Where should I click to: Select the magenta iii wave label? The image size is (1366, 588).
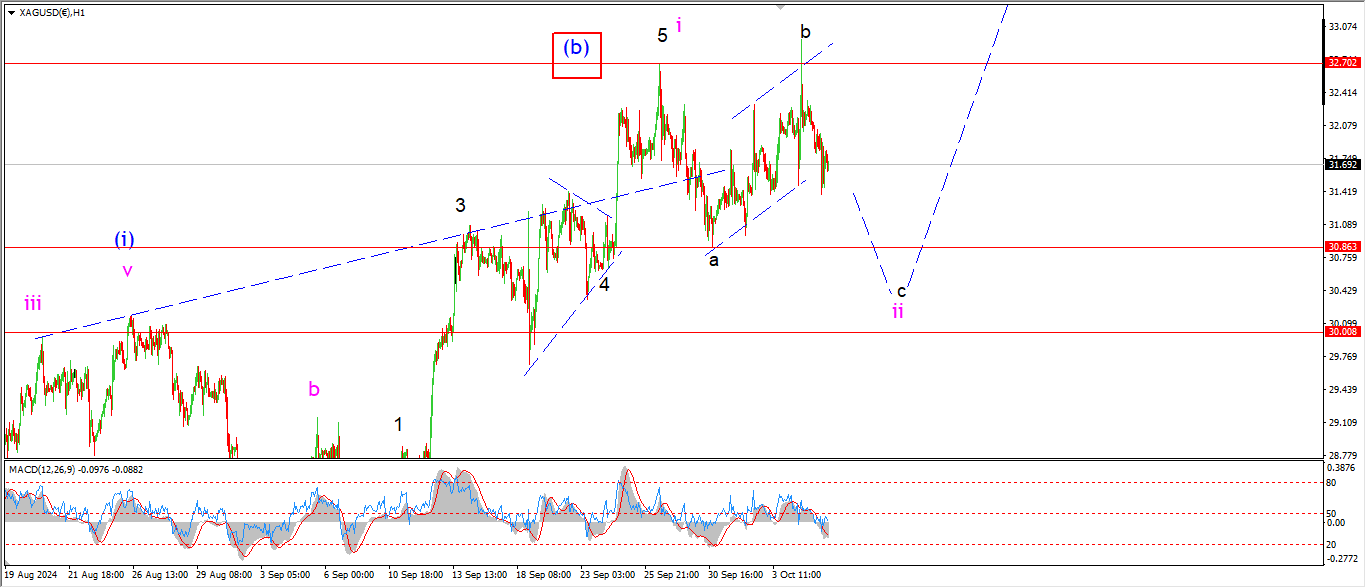pos(33,304)
